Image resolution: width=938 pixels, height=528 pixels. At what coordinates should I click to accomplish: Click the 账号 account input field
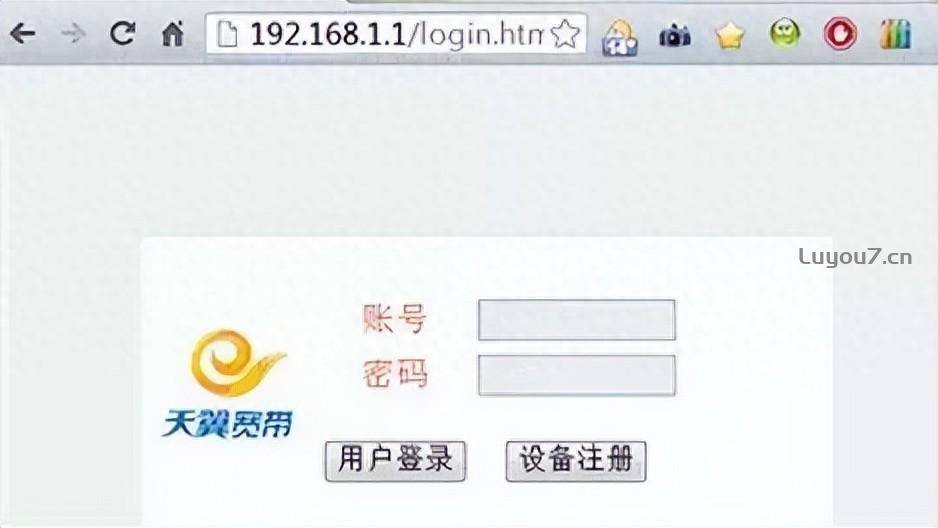pos(577,320)
